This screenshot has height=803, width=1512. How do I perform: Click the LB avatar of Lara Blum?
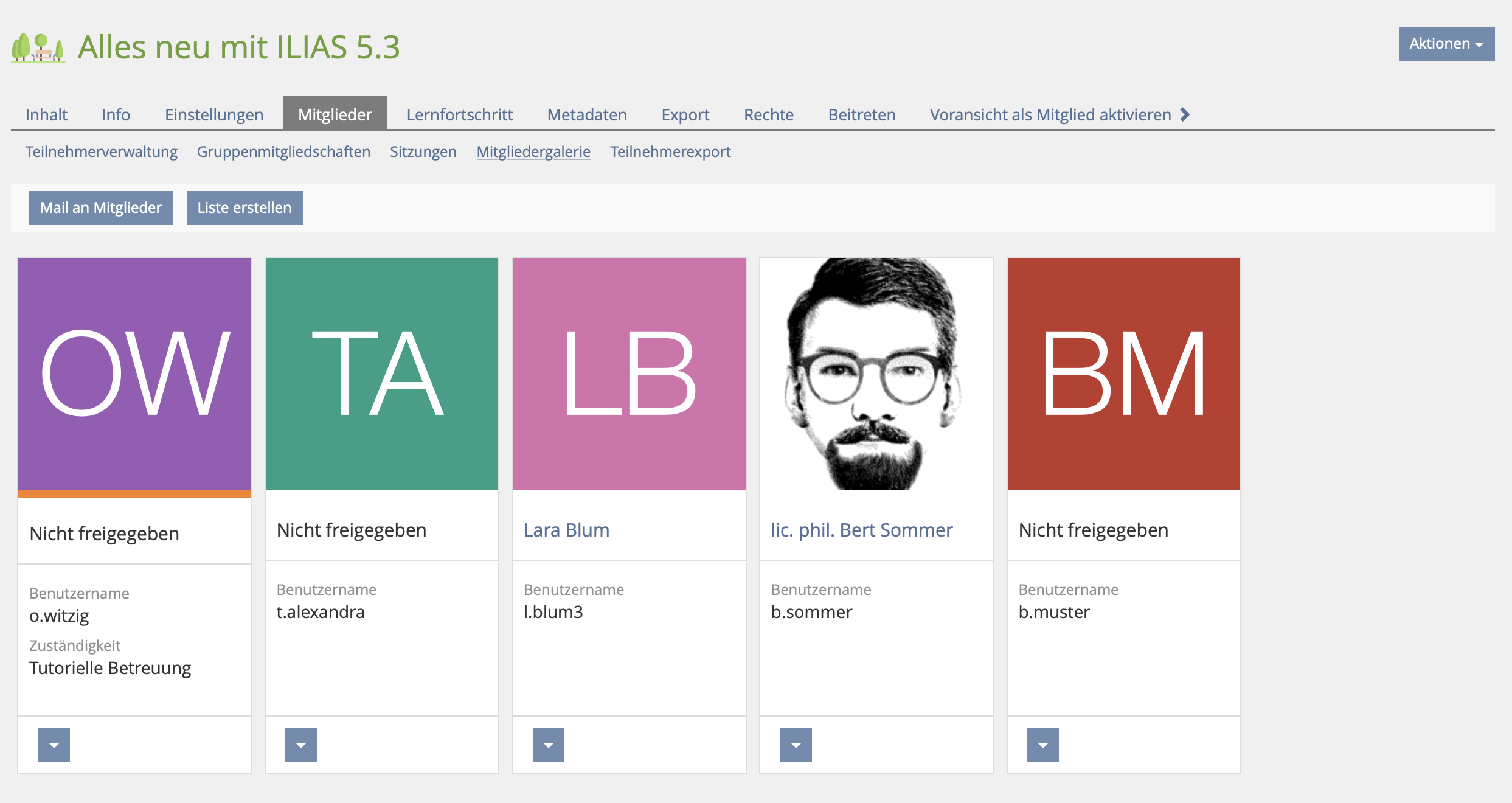629,374
